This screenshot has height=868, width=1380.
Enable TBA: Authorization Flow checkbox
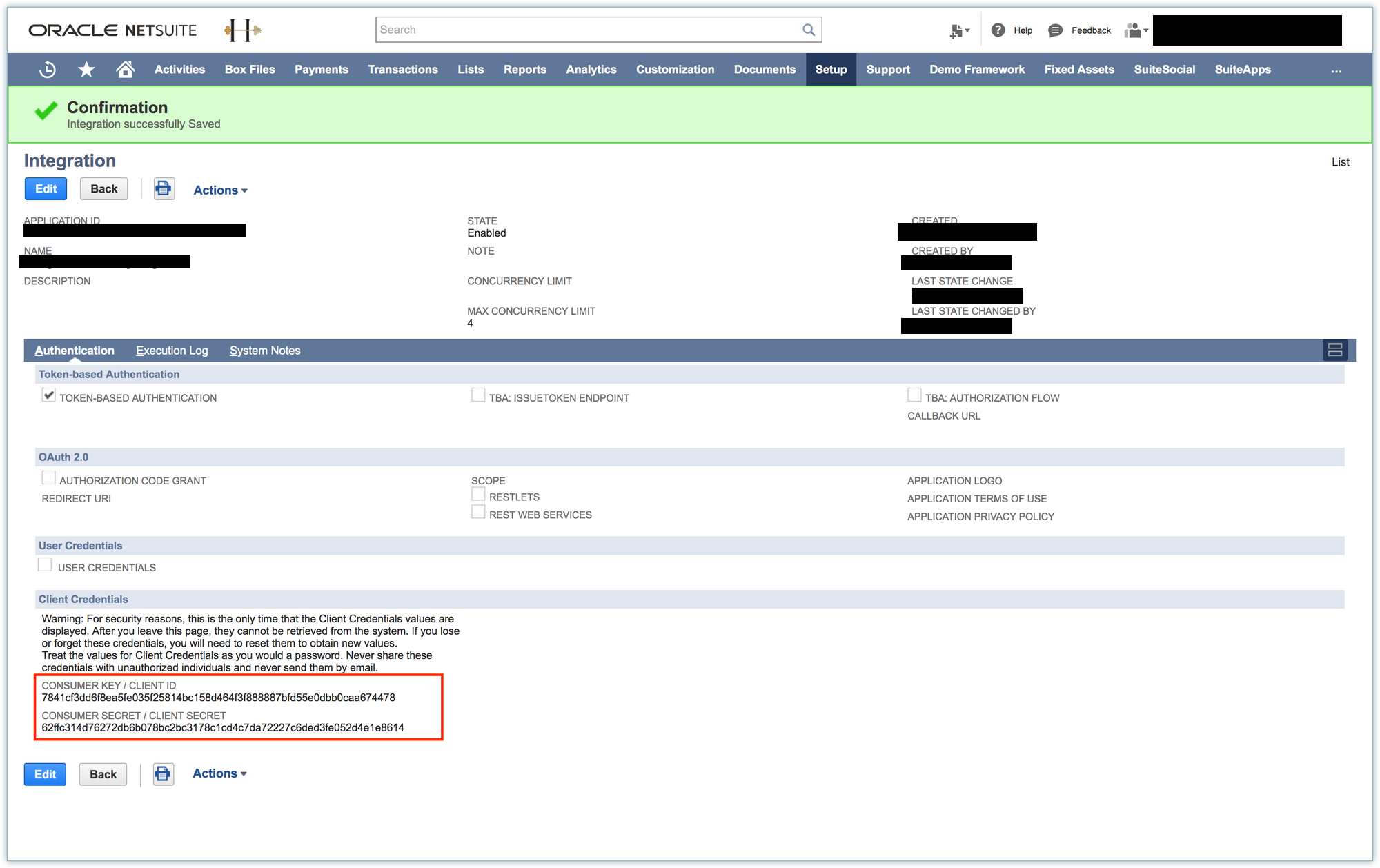914,395
